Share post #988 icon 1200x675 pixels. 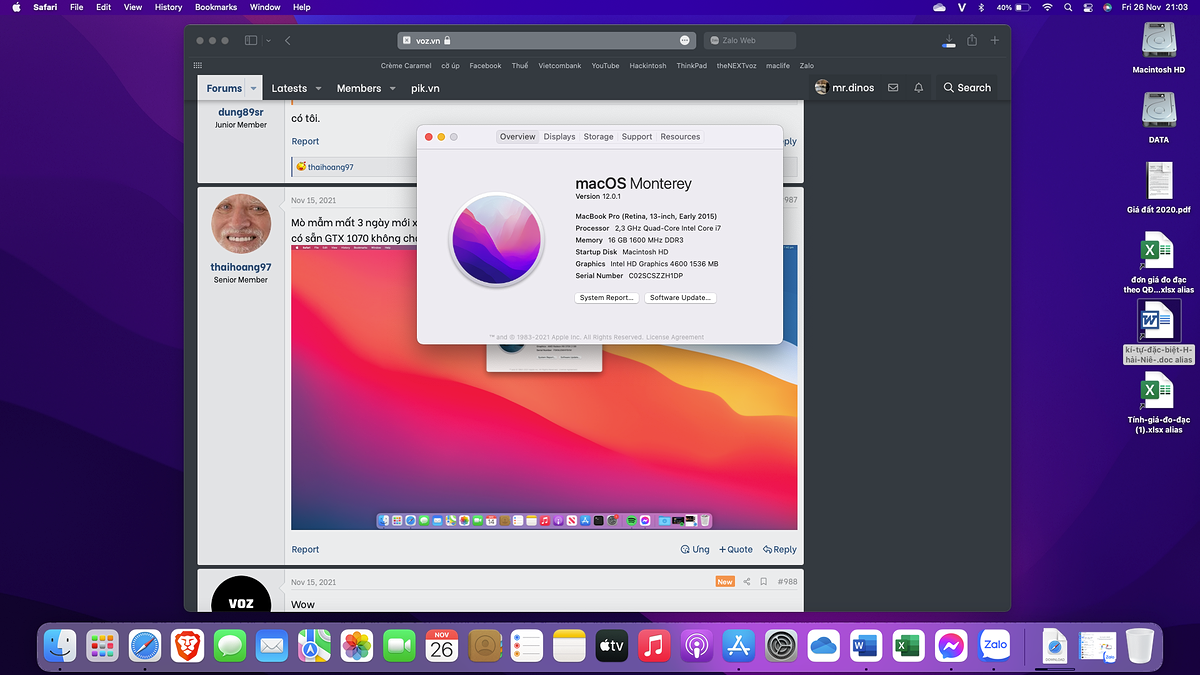click(746, 581)
